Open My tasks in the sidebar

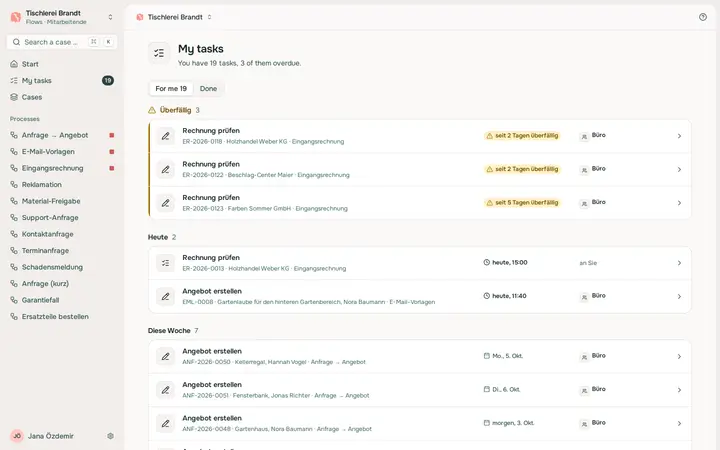[62, 80]
